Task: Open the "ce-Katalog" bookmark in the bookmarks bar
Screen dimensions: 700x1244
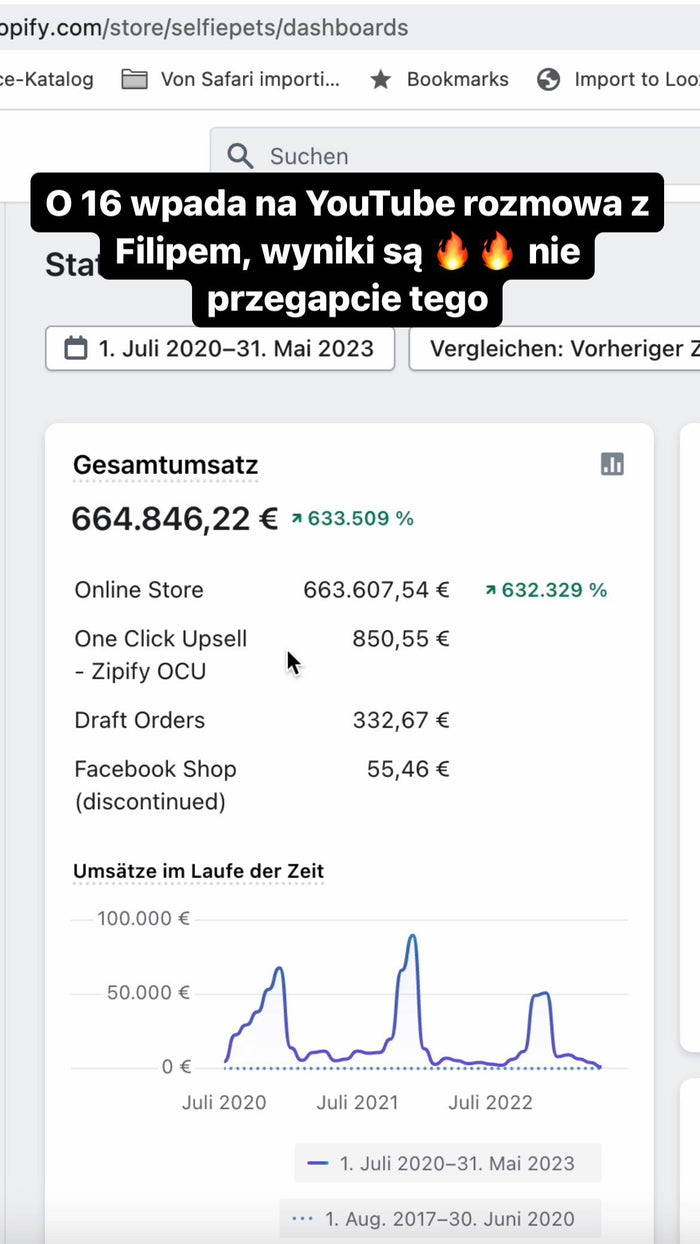Action: pos(46,80)
